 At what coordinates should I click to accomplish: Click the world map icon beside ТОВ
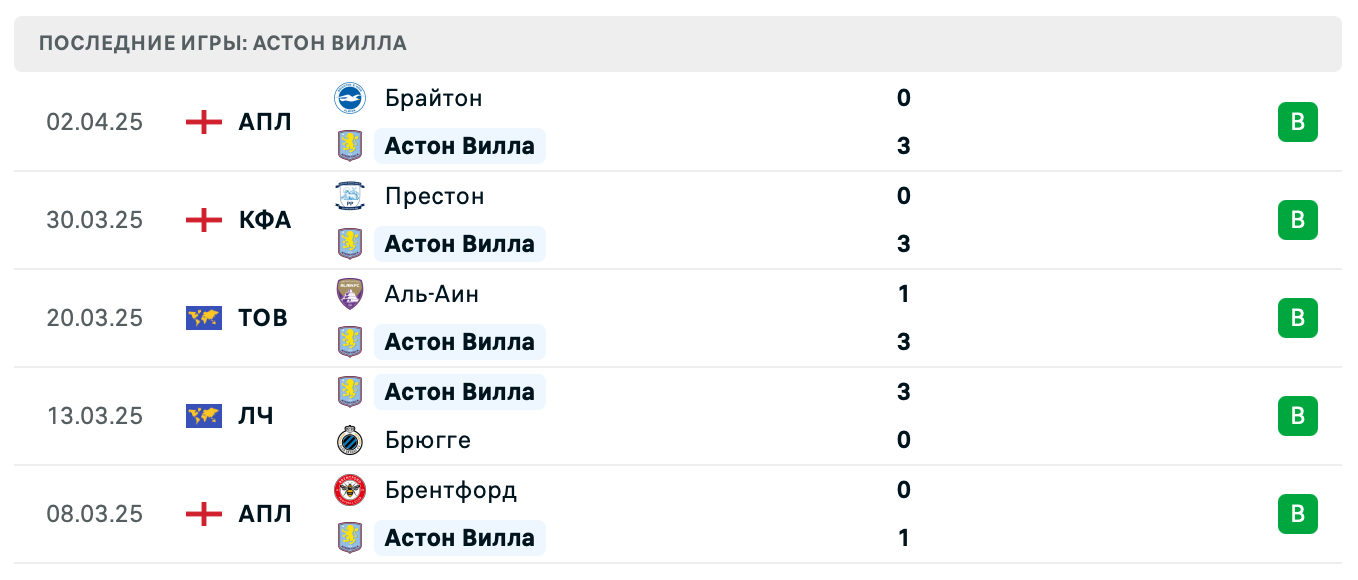[204, 318]
